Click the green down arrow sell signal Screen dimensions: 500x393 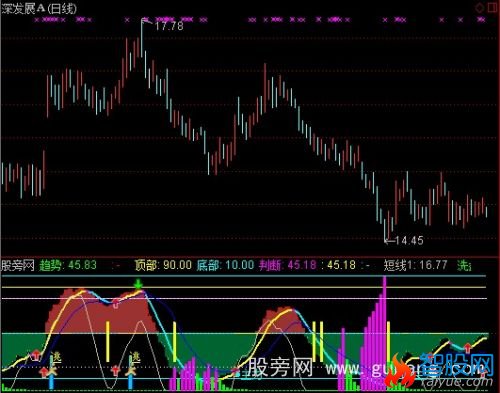(138, 284)
